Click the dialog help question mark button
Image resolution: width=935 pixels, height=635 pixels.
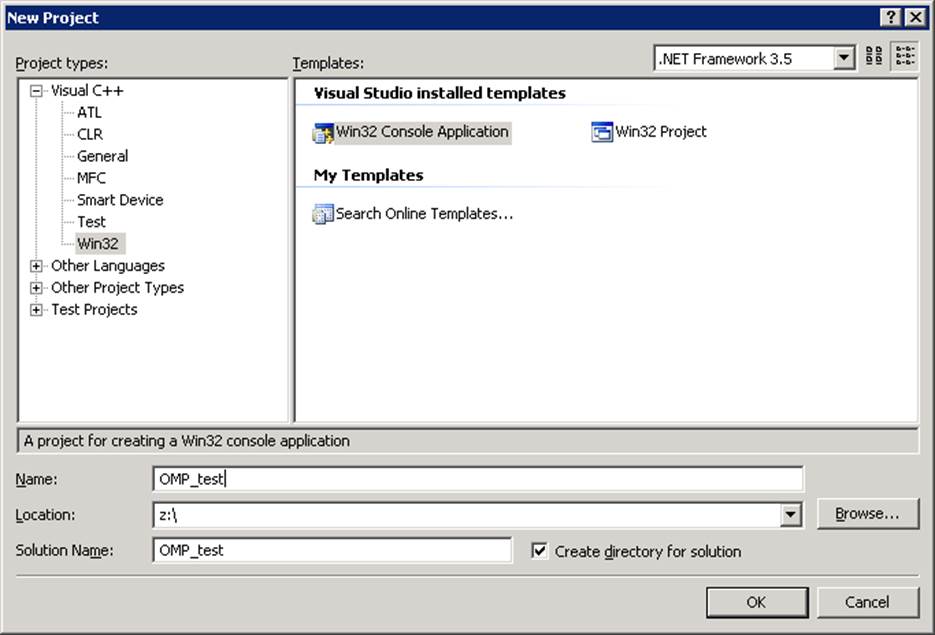[890, 17]
